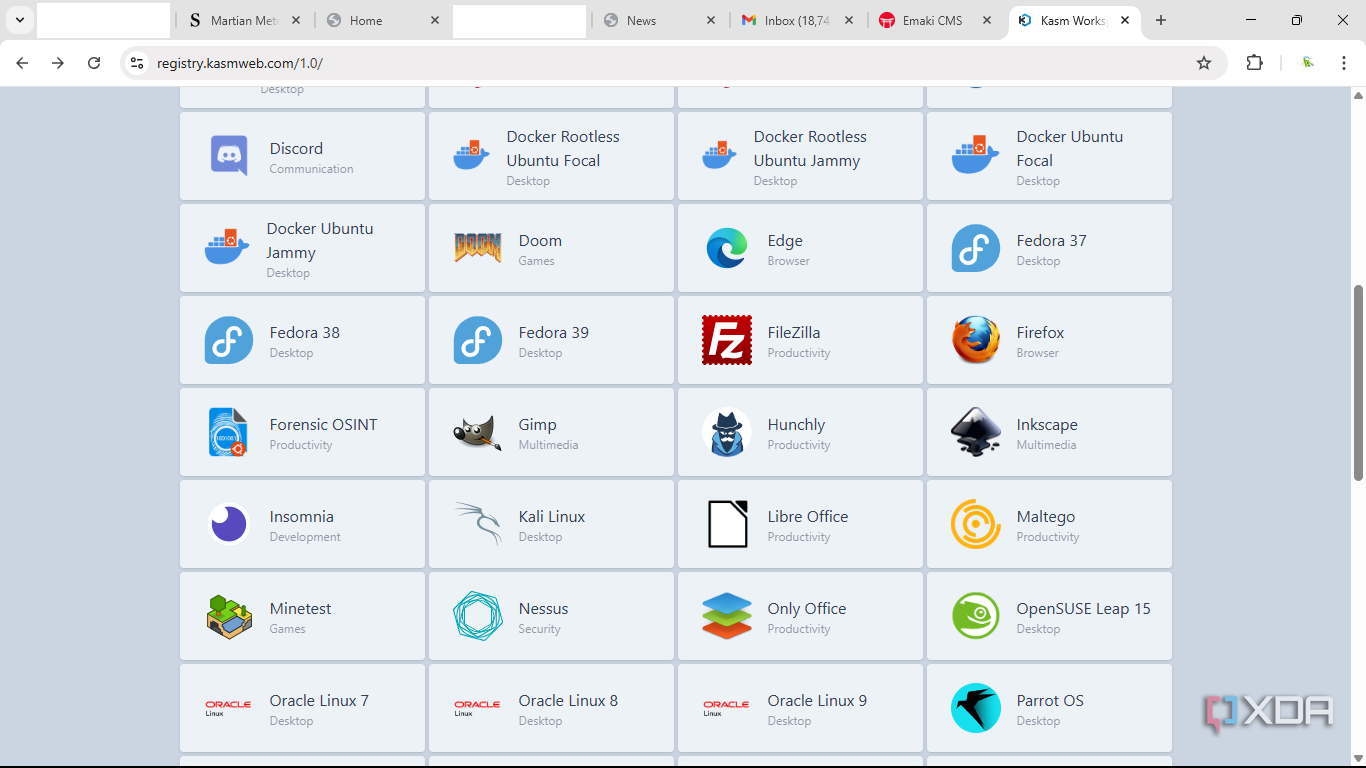
Task: Bookmark this page with the star icon
Action: click(1204, 63)
